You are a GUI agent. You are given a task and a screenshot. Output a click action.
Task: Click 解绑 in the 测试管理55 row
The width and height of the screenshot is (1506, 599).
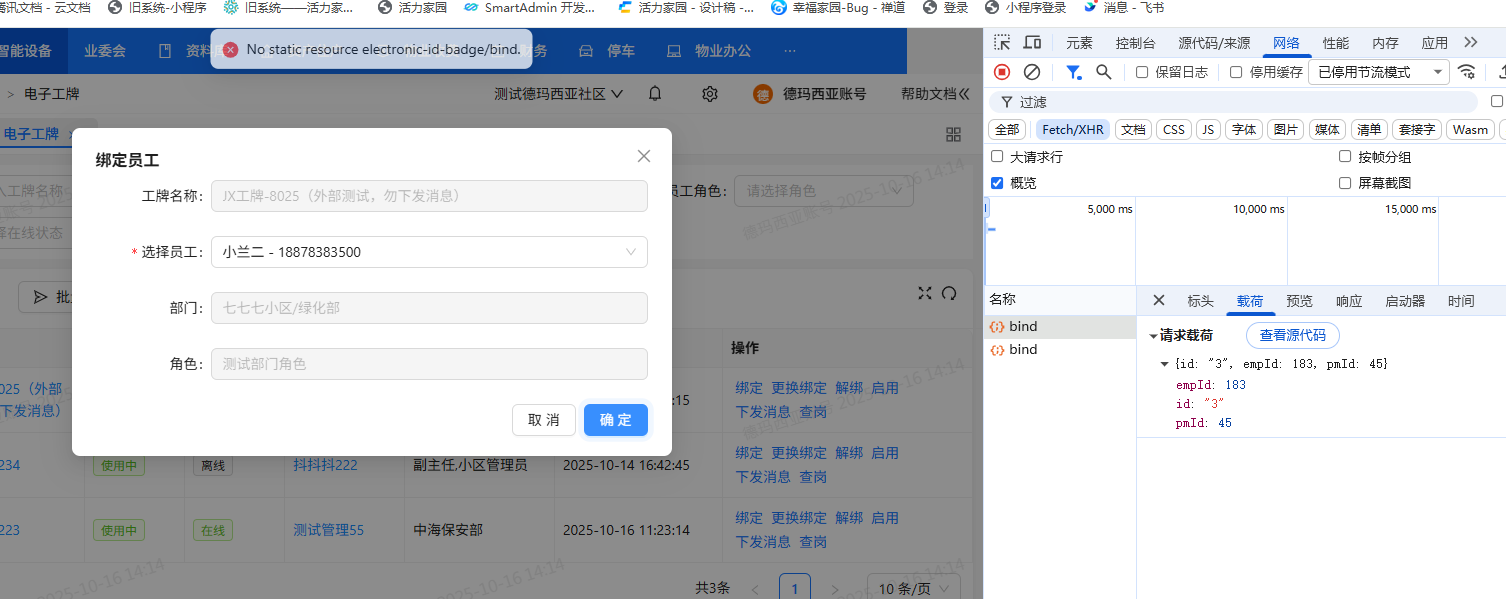849,518
